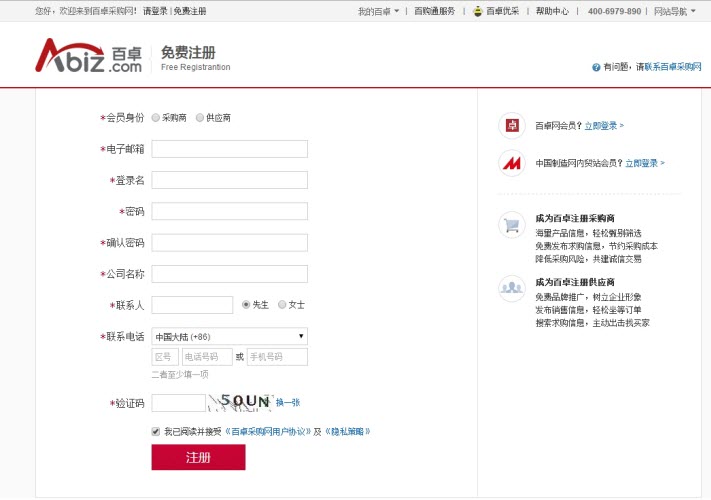Focus the 登录名 input field
Viewport: 711px width, 500px height.
229,180
